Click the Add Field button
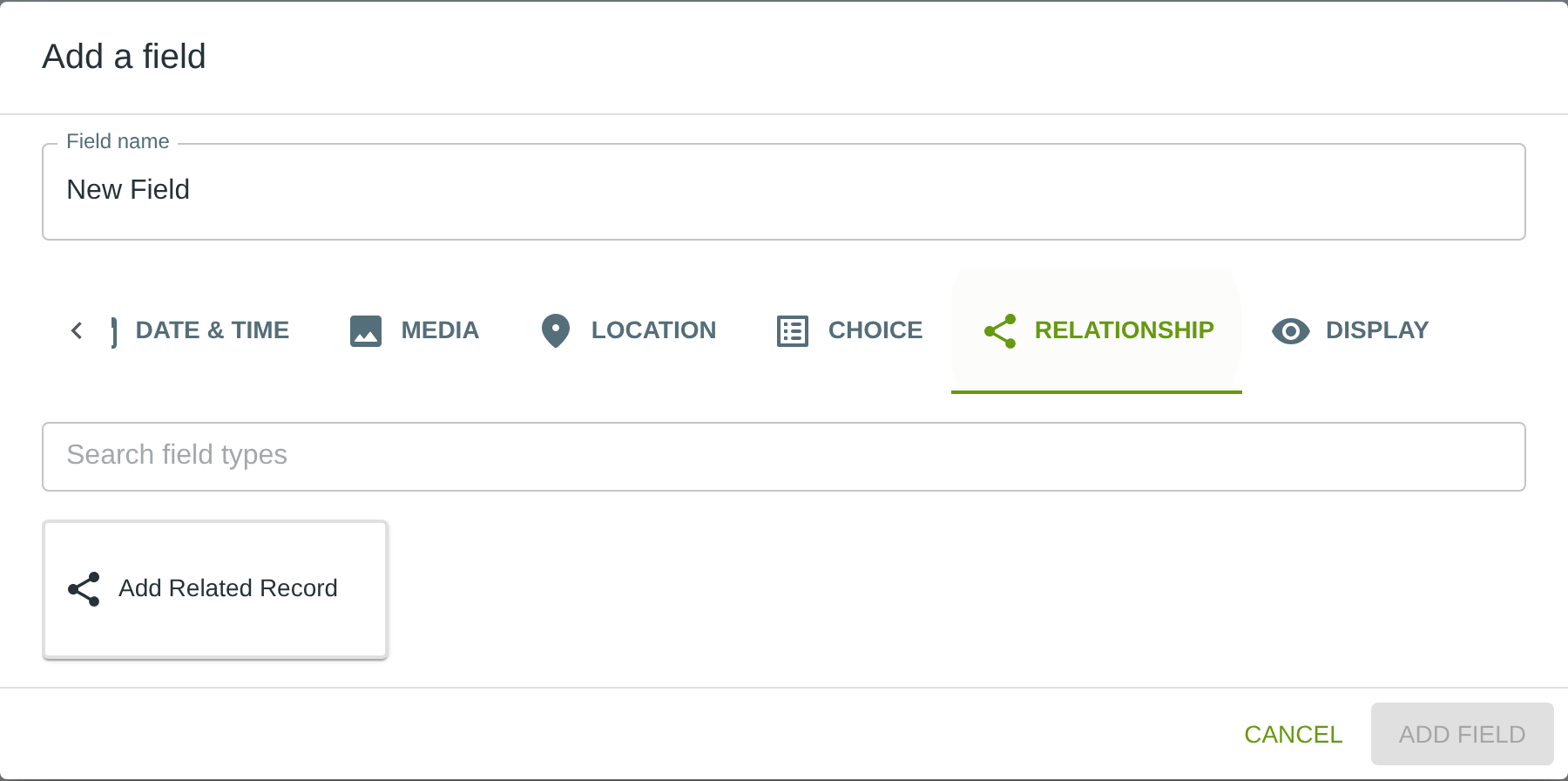The width and height of the screenshot is (1568, 781). [x=1462, y=734]
